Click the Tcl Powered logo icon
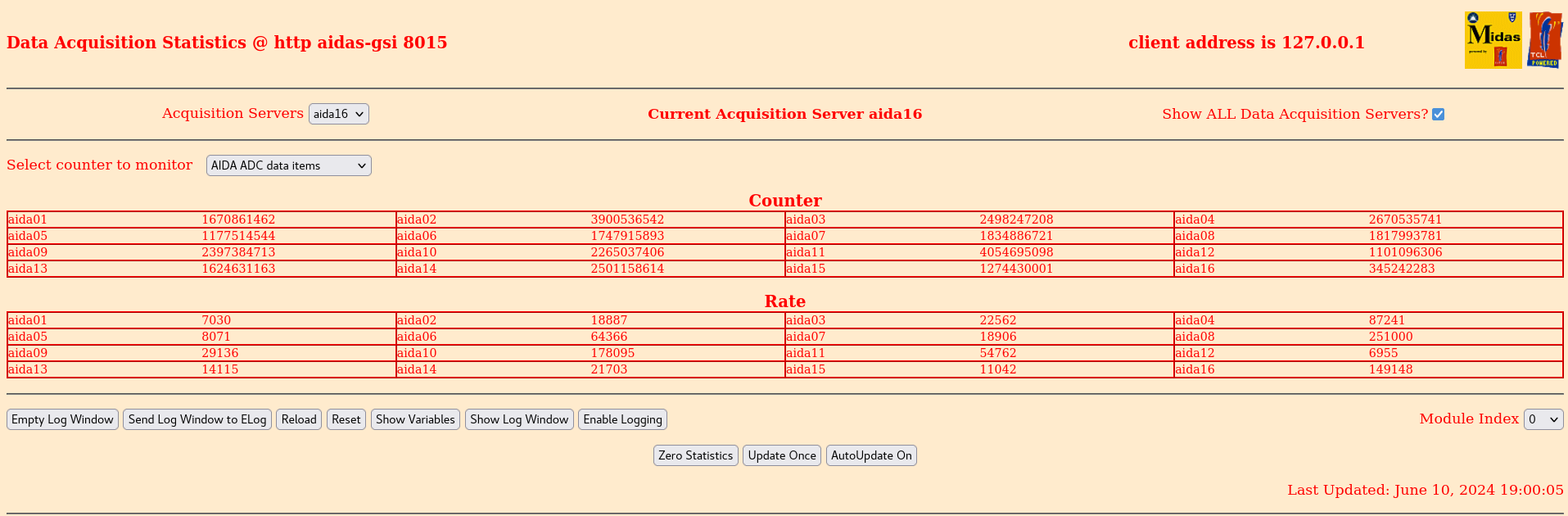 tap(1544, 40)
